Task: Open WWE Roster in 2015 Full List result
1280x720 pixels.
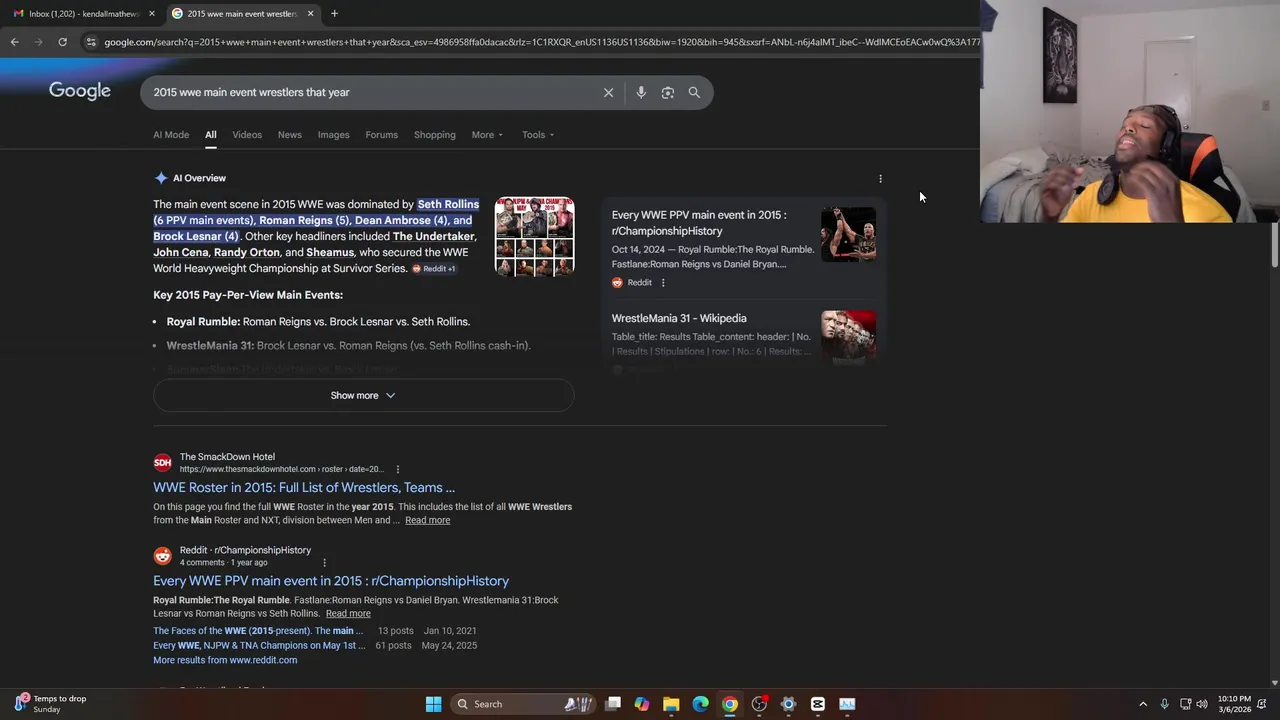Action: [x=304, y=488]
